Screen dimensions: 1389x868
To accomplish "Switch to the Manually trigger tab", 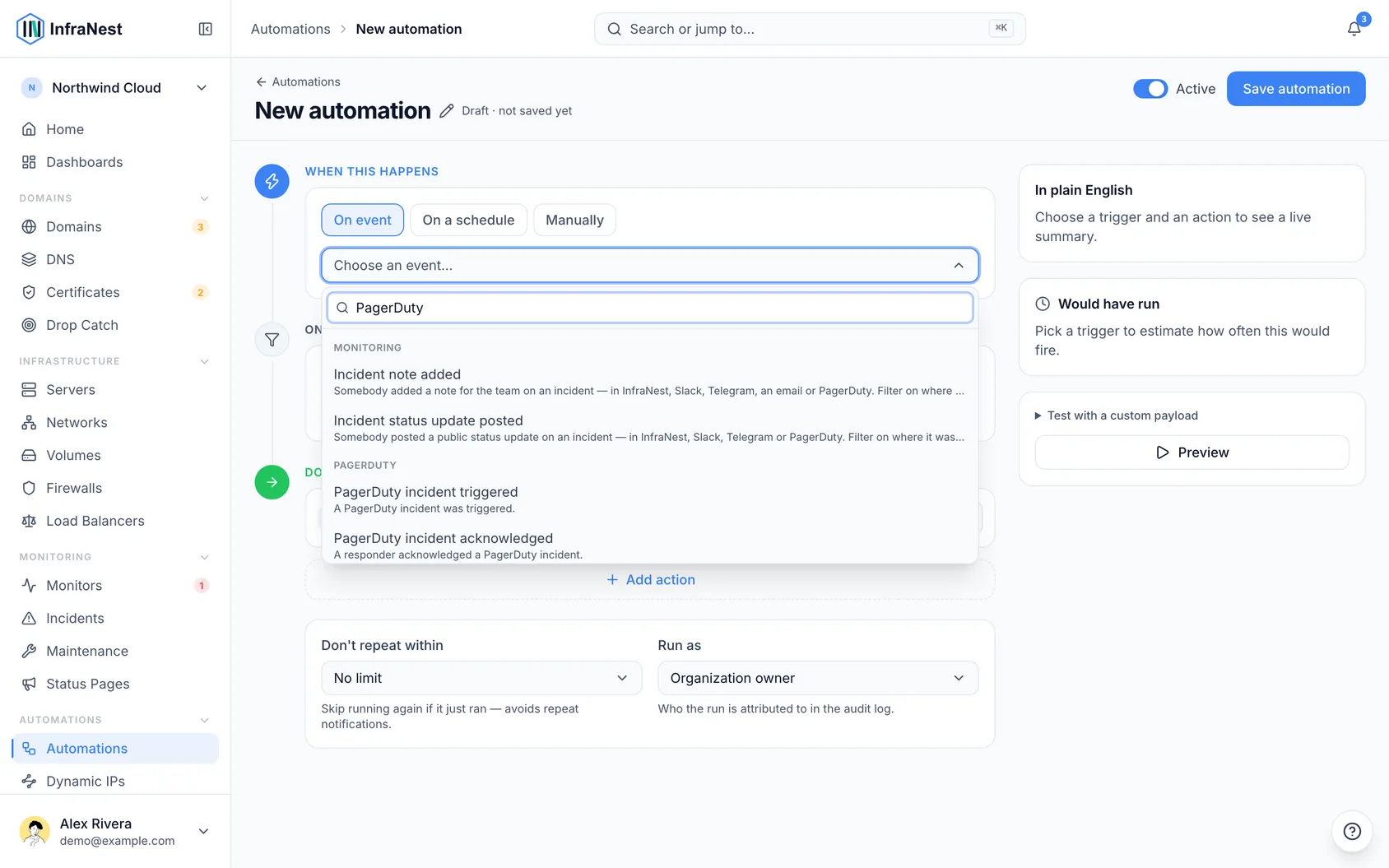I will [x=574, y=220].
